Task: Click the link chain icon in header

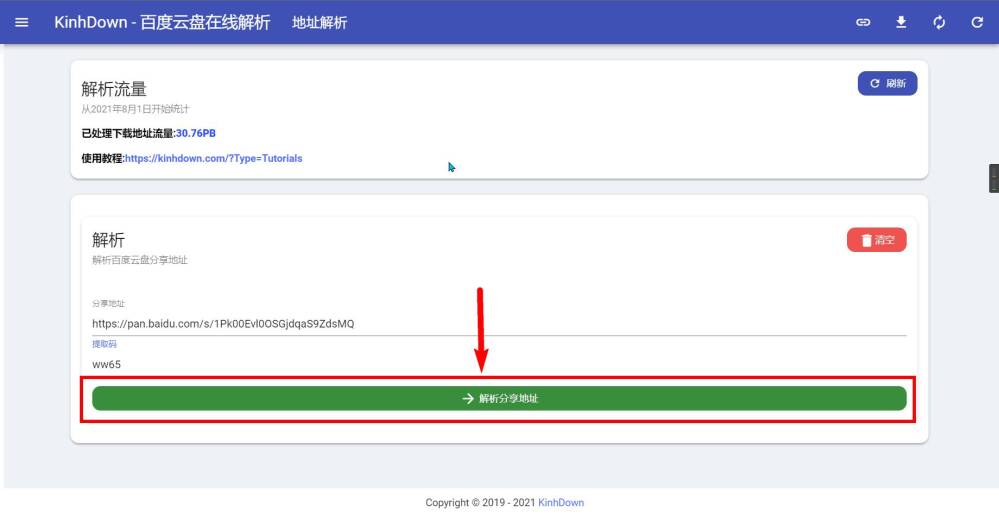Action: (x=863, y=22)
